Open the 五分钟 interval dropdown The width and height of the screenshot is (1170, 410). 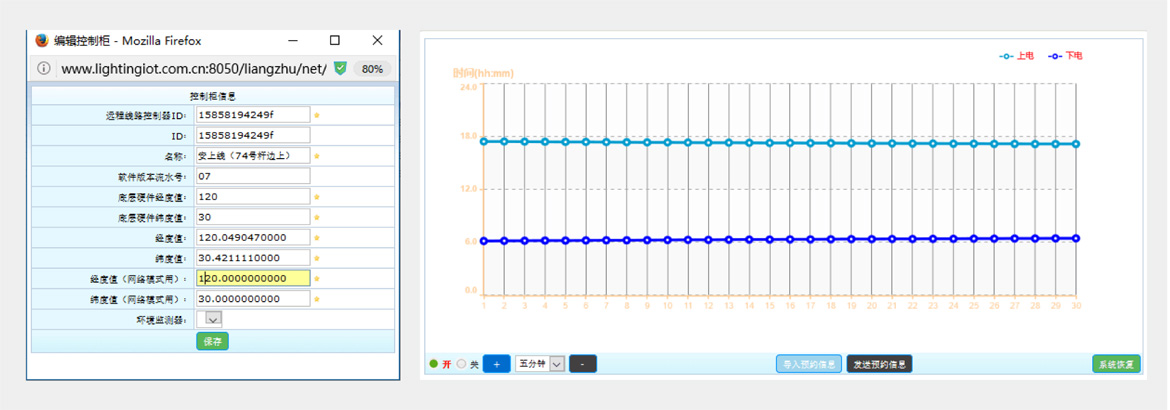(x=541, y=364)
